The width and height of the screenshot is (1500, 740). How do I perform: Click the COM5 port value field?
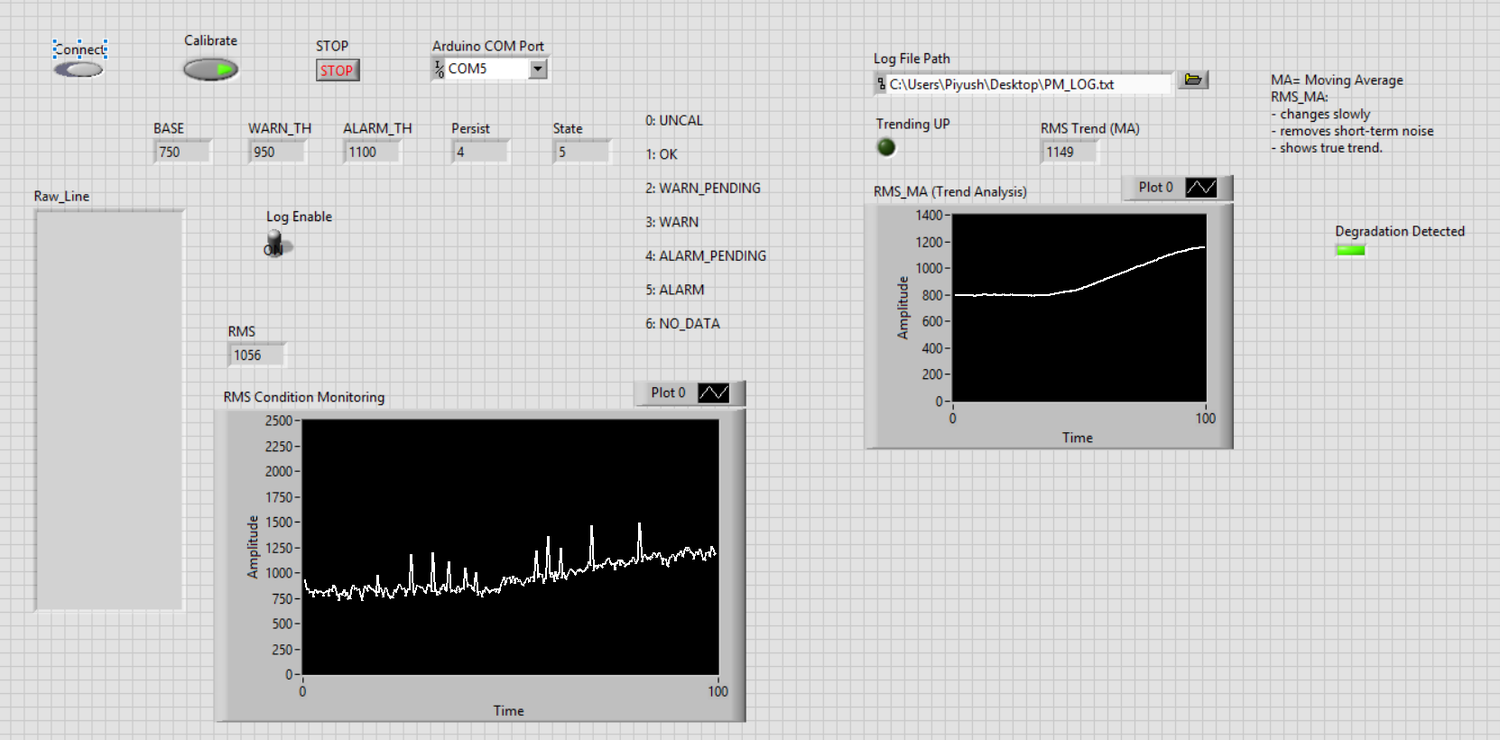tap(487, 69)
